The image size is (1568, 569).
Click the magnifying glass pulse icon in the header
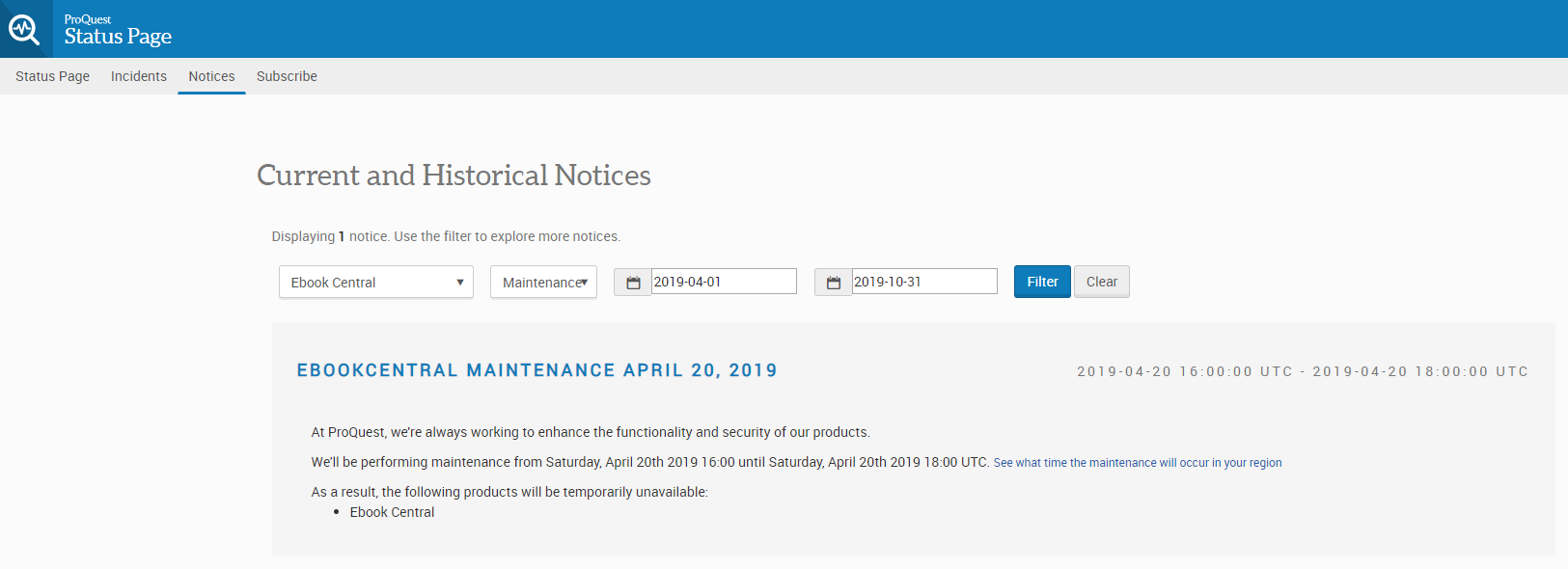[24, 28]
